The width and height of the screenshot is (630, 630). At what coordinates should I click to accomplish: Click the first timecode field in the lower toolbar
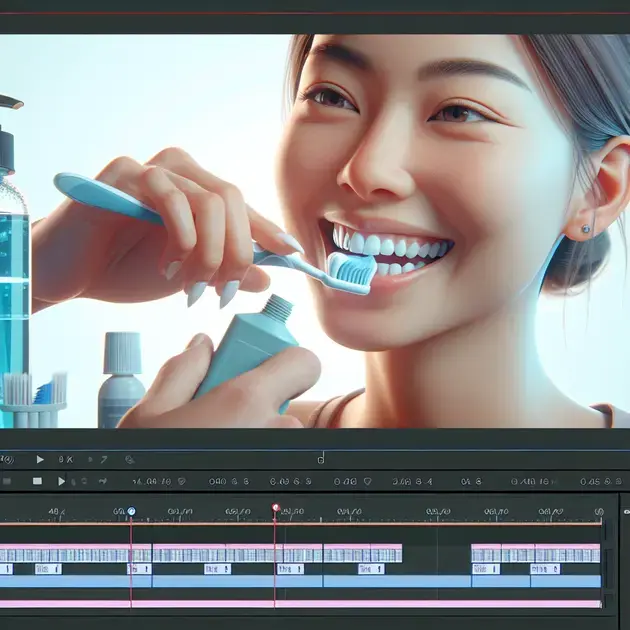(x=150, y=481)
